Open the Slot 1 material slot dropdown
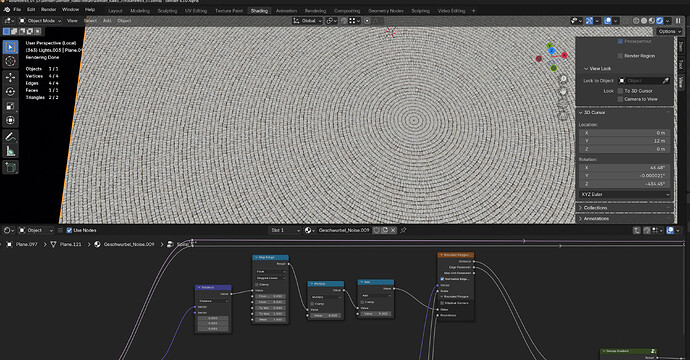The width and height of the screenshot is (690, 360). 285,230
